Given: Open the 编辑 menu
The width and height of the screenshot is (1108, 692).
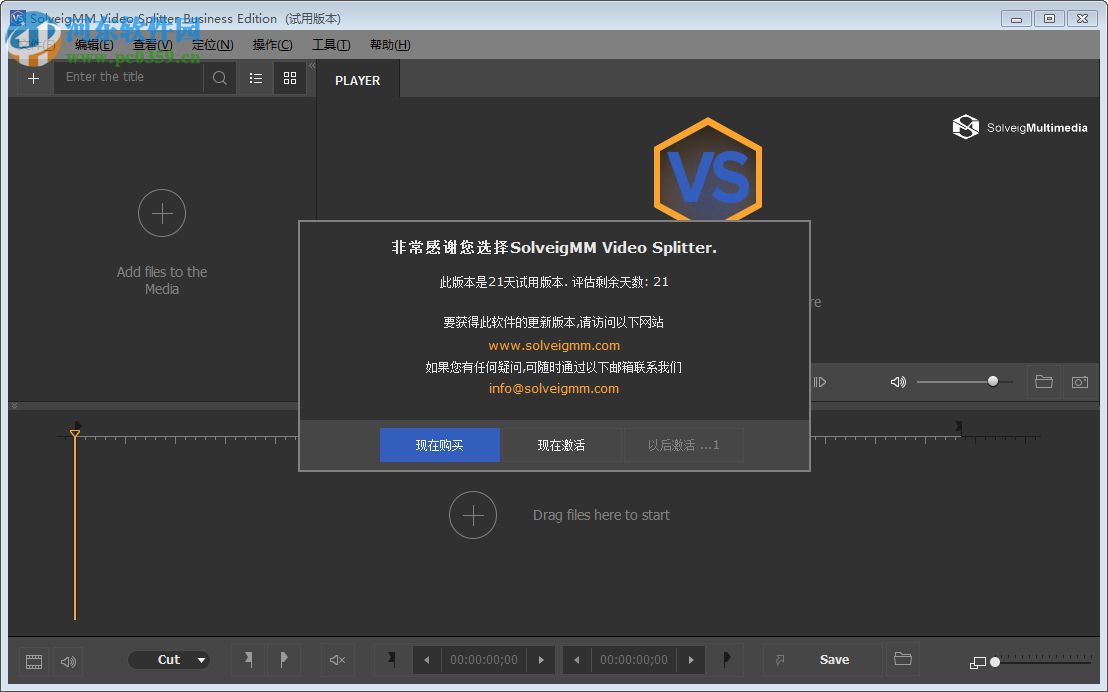Looking at the screenshot, I should coord(93,44).
